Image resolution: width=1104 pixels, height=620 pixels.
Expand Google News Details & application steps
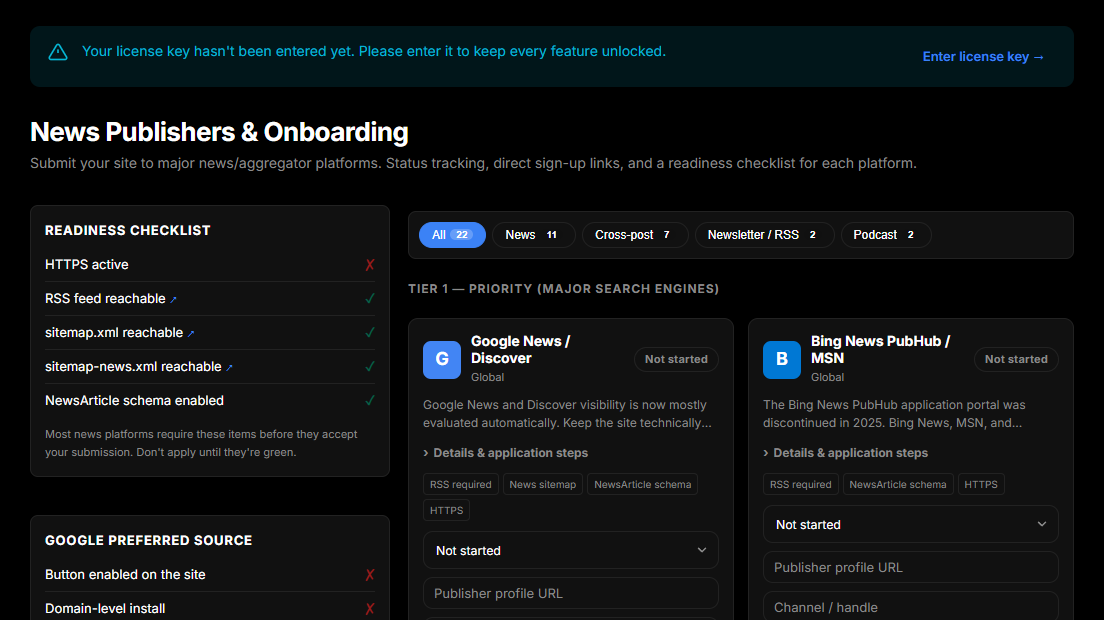click(506, 453)
